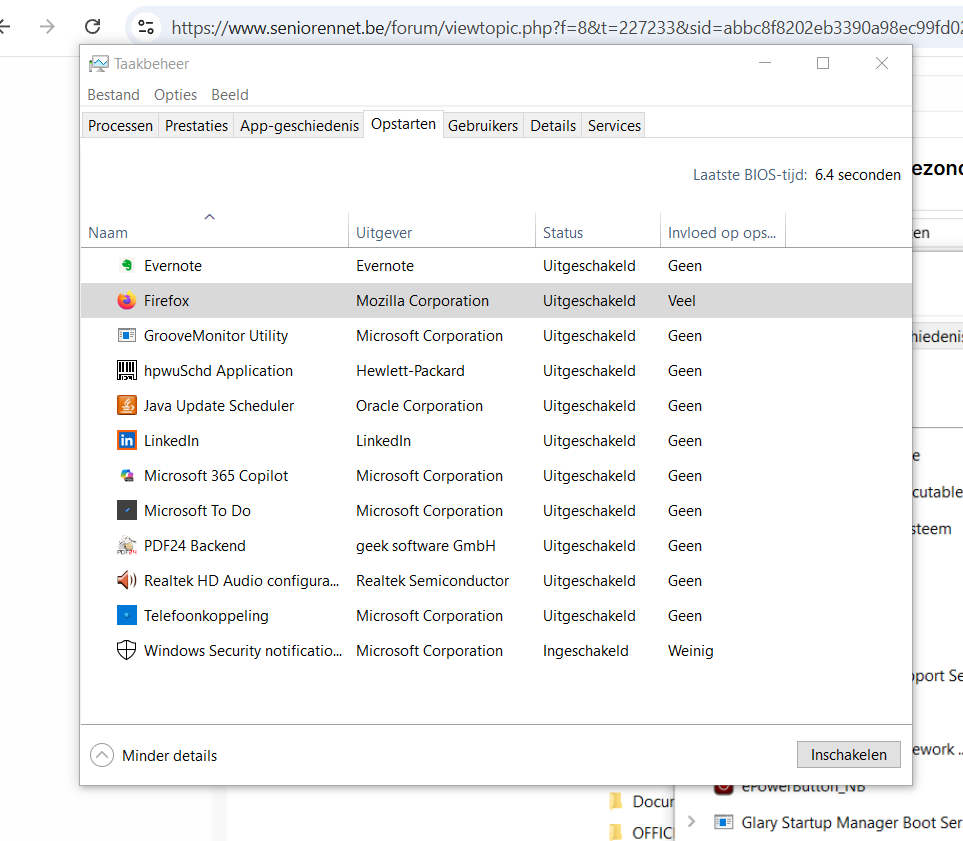963x841 pixels.
Task: Open the Opties menu
Action: (x=175, y=95)
